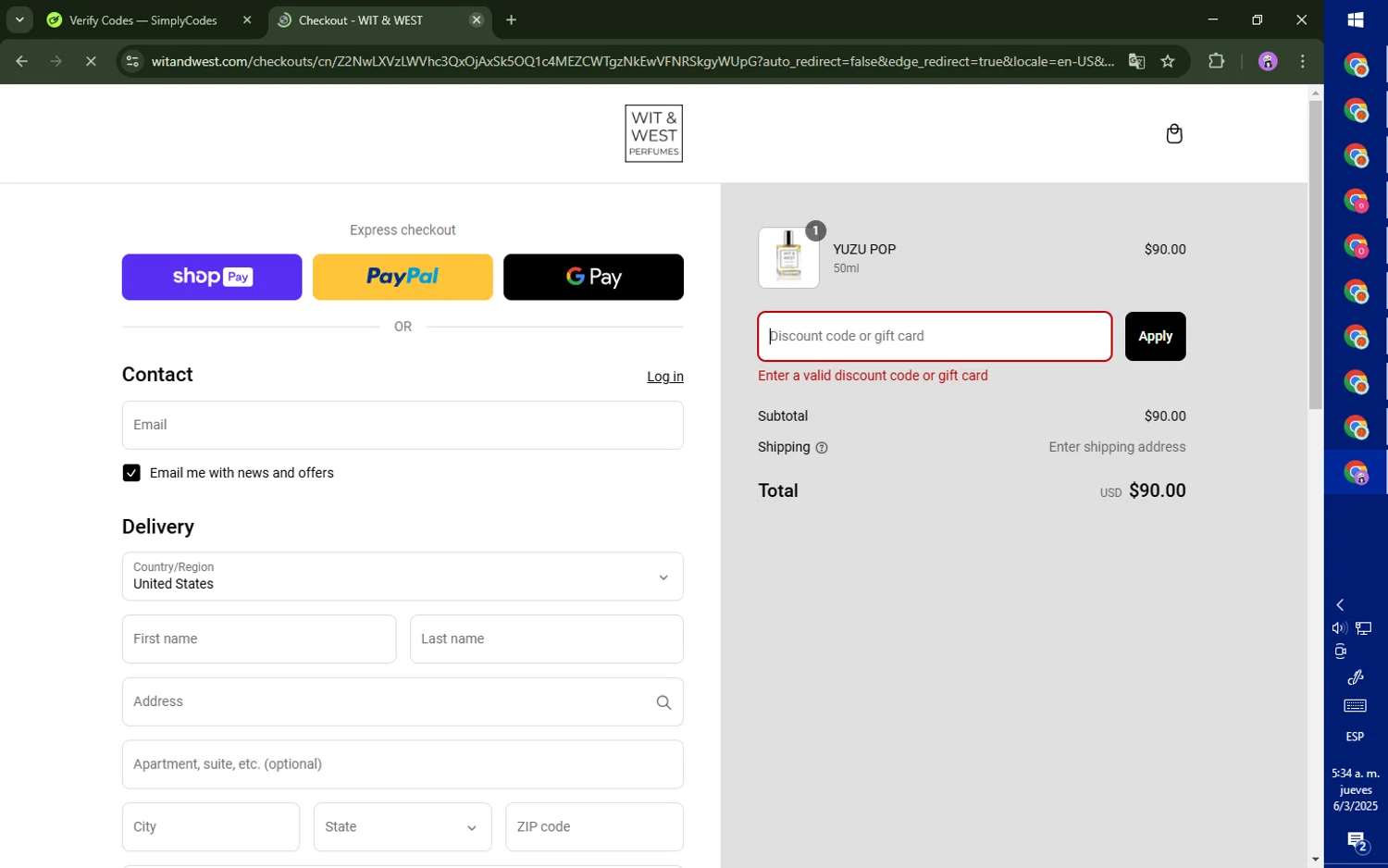Click the WIT & WEST Perfumes logo
The height and width of the screenshot is (868, 1388).
[x=653, y=134]
